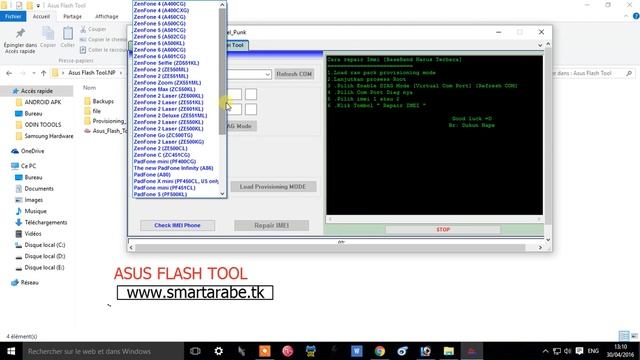
Task: Select Disque local (D:) drive
Action: (x=44, y=256)
